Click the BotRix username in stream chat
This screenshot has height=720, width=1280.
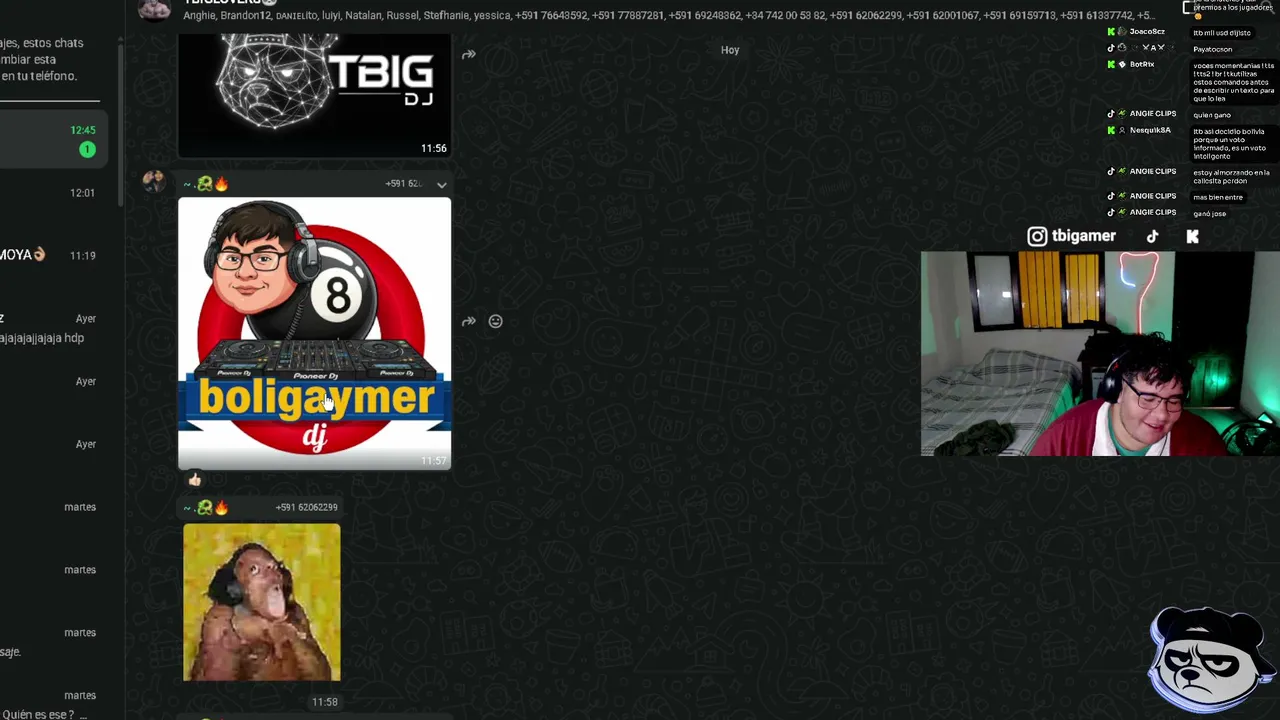1142,64
